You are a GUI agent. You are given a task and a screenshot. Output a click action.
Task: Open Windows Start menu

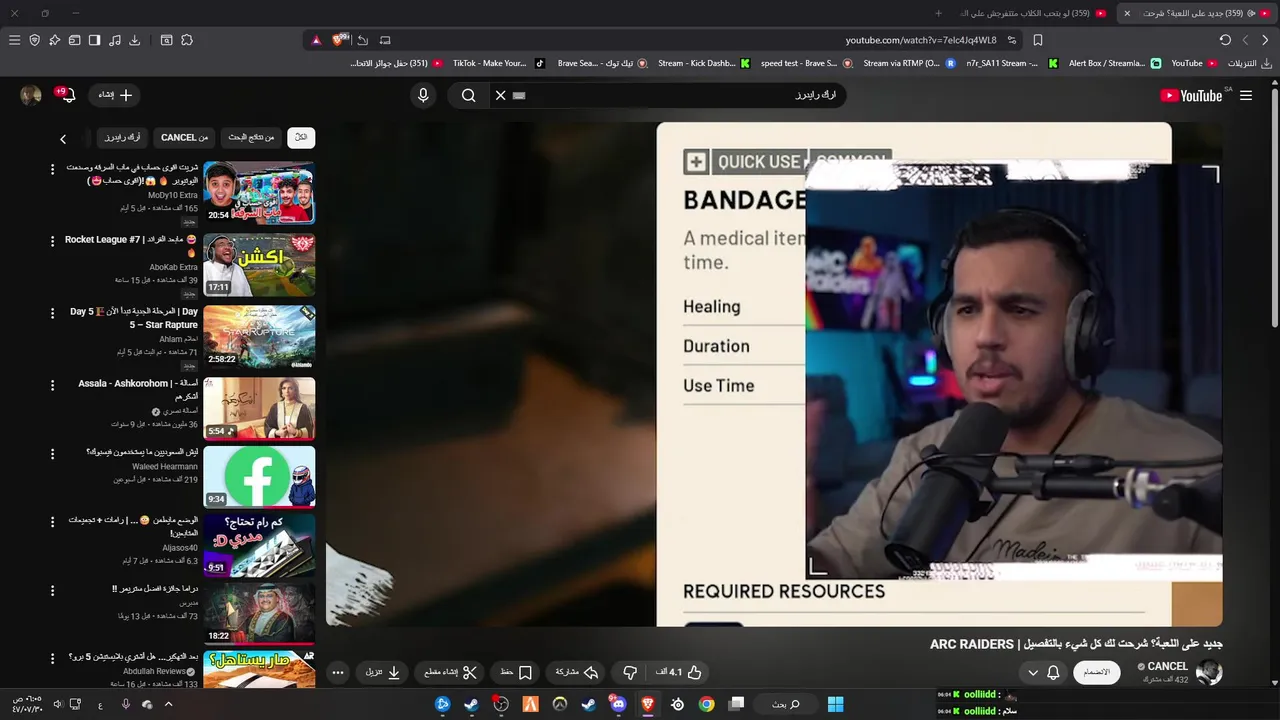tap(836, 704)
